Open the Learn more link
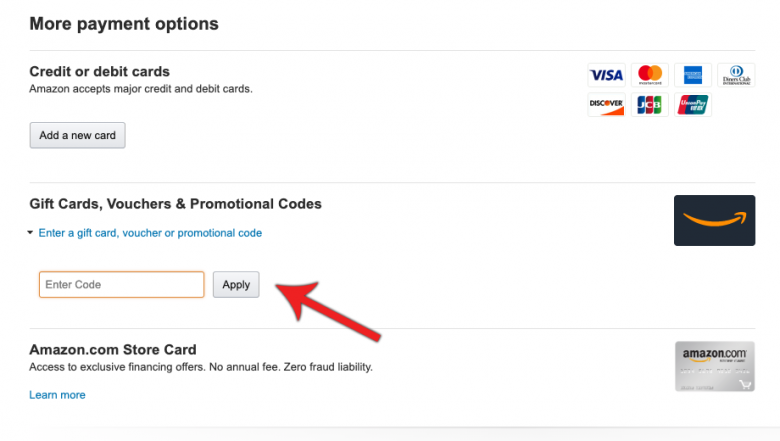The width and height of the screenshot is (780, 441). [x=57, y=395]
